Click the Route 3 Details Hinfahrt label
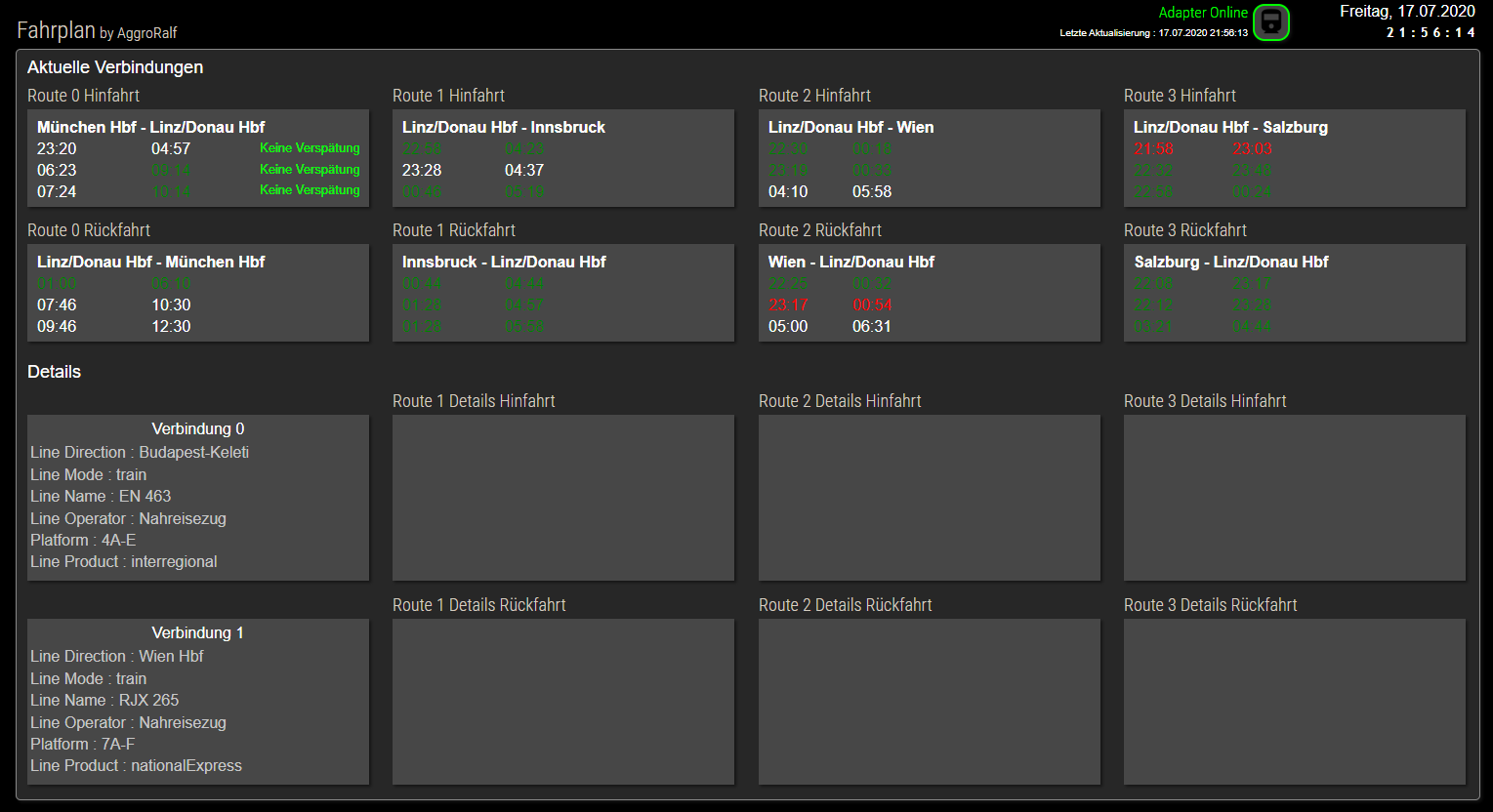The image size is (1493, 812). click(1205, 401)
